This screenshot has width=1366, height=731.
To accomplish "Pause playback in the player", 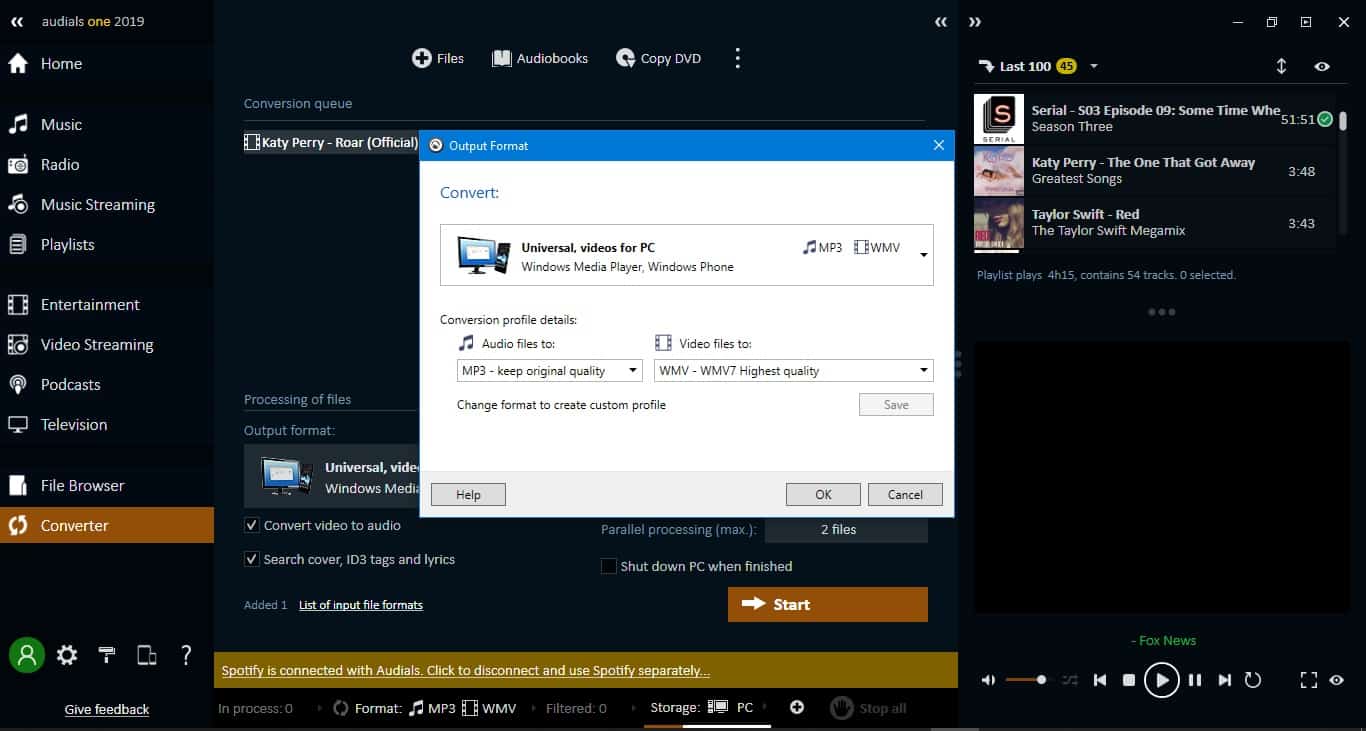I will point(1195,680).
